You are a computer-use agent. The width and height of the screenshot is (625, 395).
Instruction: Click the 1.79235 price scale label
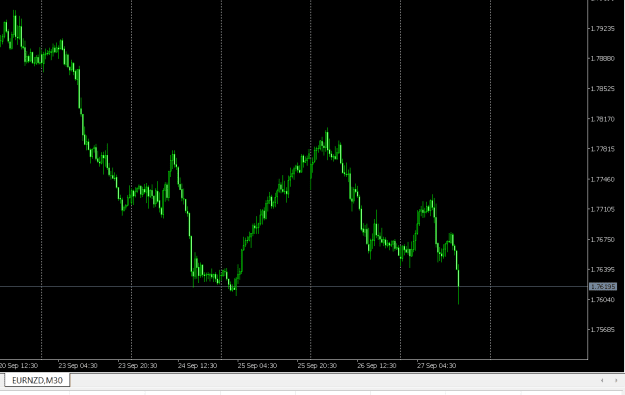point(603,29)
